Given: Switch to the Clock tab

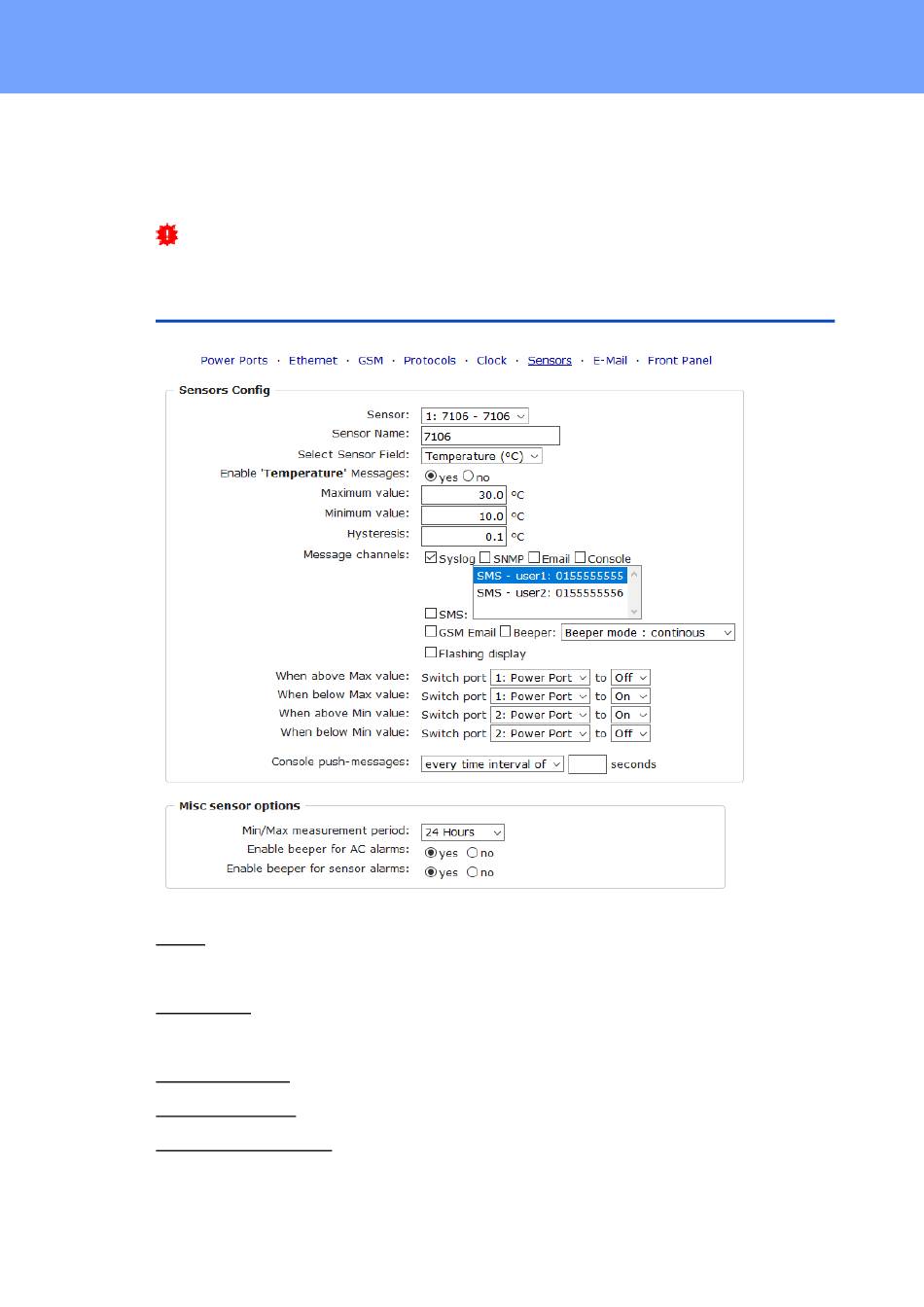Looking at the screenshot, I should pos(492,361).
